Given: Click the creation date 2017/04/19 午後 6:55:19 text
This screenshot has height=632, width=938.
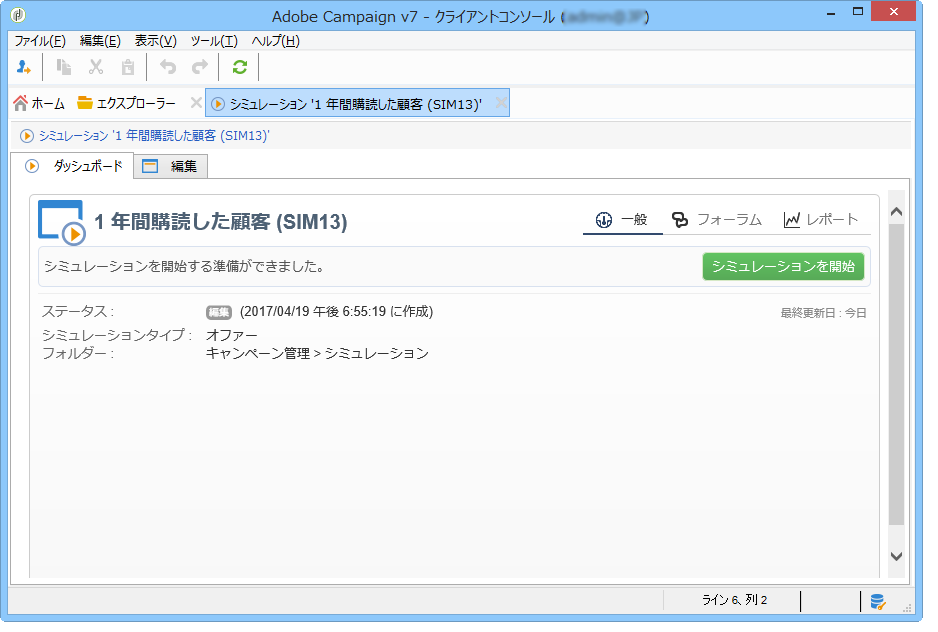Looking at the screenshot, I should point(336,312).
